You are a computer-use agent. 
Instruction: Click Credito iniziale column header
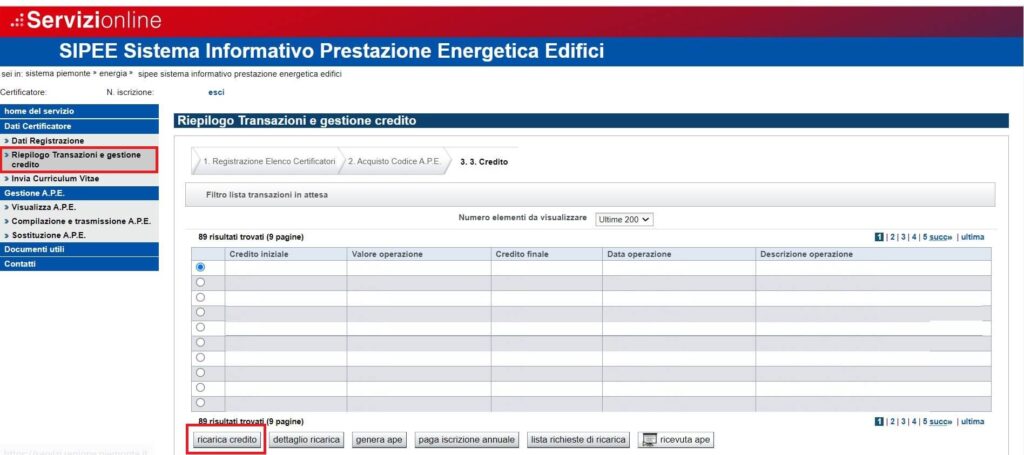[x=285, y=254]
